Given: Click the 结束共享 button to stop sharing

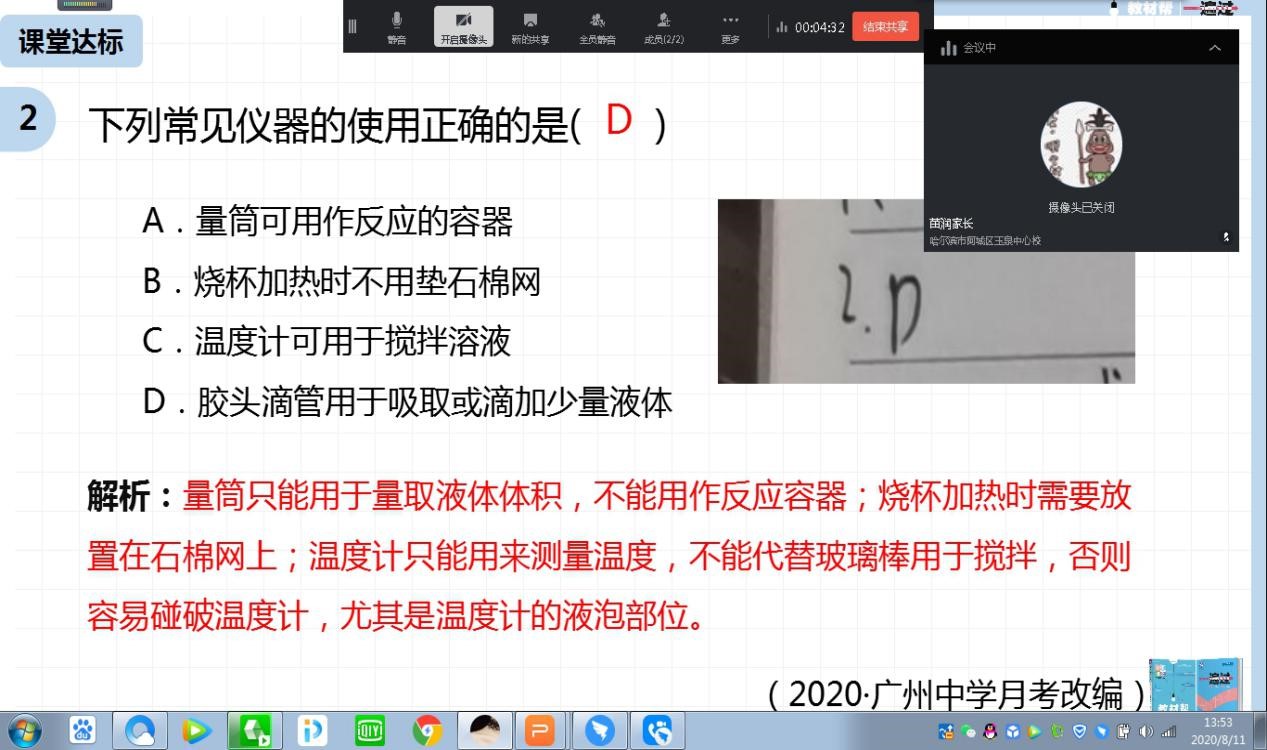Looking at the screenshot, I should click(x=885, y=27).
